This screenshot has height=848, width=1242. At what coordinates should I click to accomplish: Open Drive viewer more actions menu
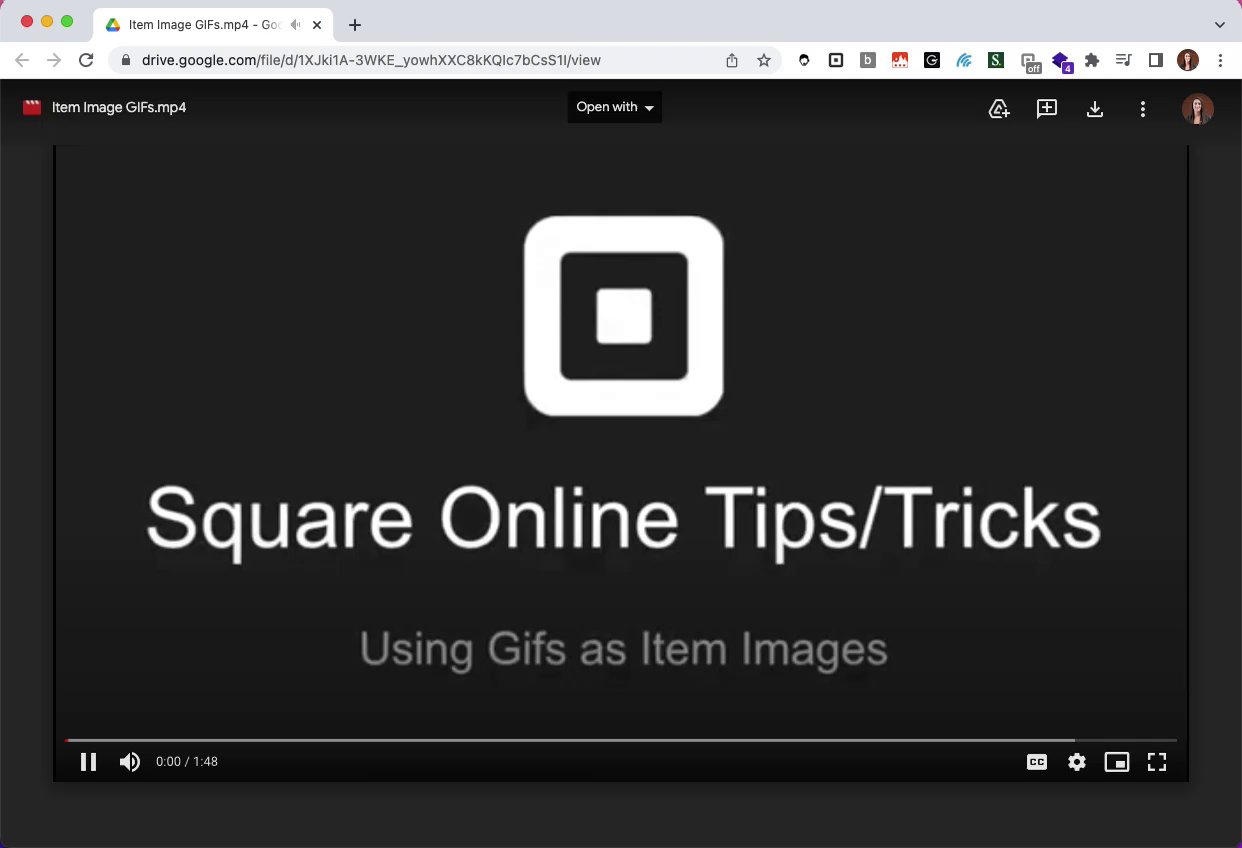point(1143,109)
